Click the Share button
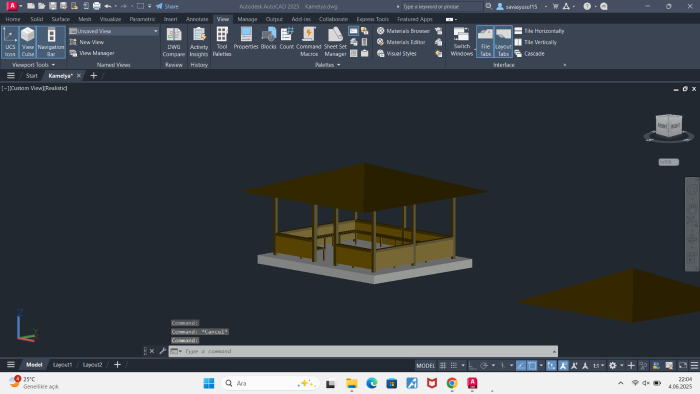700x394 pixels. [x=167, y=6]
